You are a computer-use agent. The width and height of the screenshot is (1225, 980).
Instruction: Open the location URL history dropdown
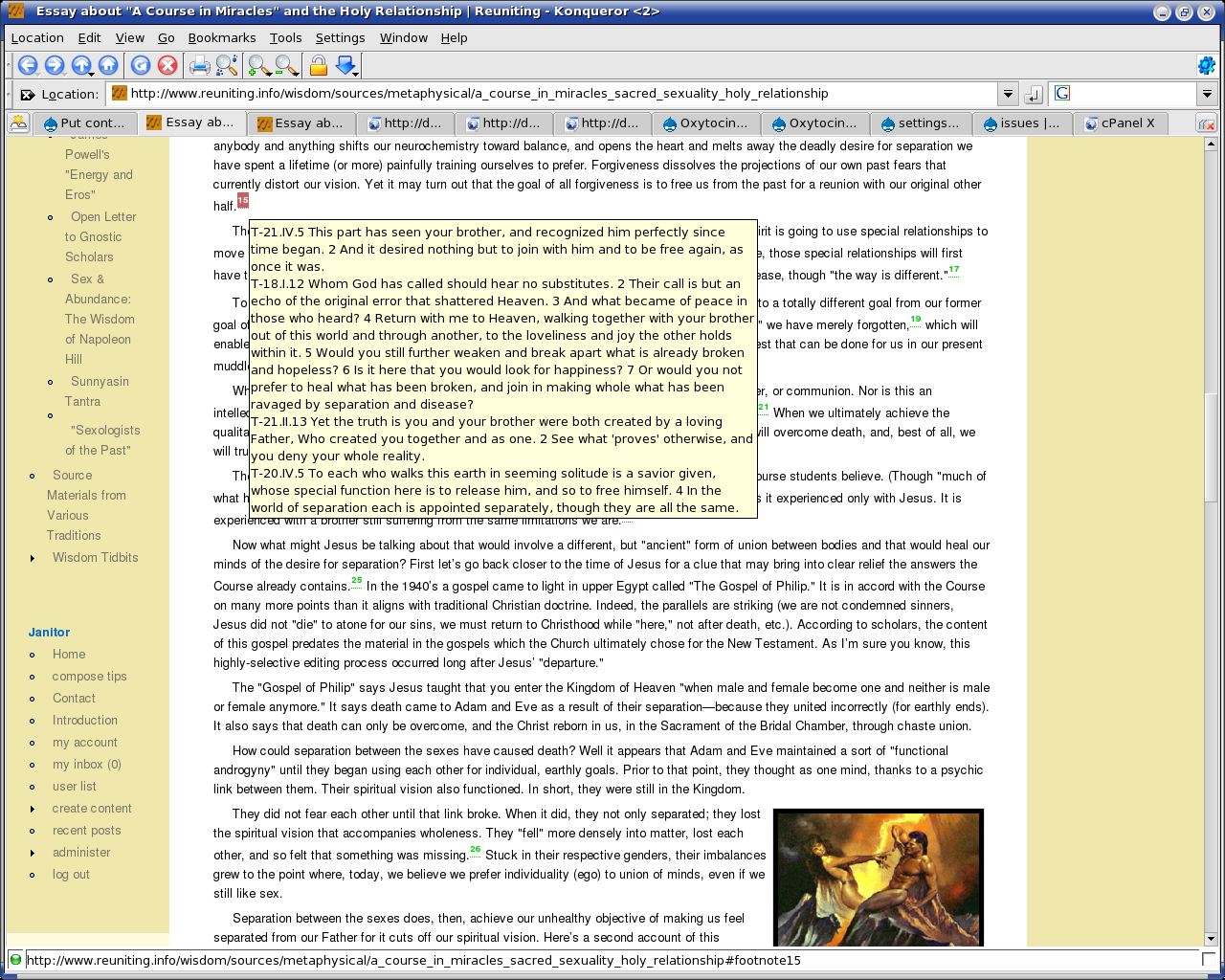pos(1007,94)
